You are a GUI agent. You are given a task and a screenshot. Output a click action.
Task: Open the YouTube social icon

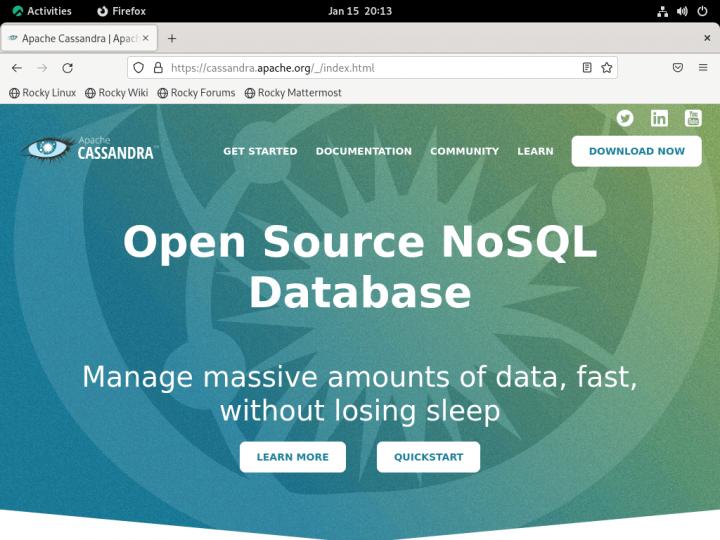(693, 118)
